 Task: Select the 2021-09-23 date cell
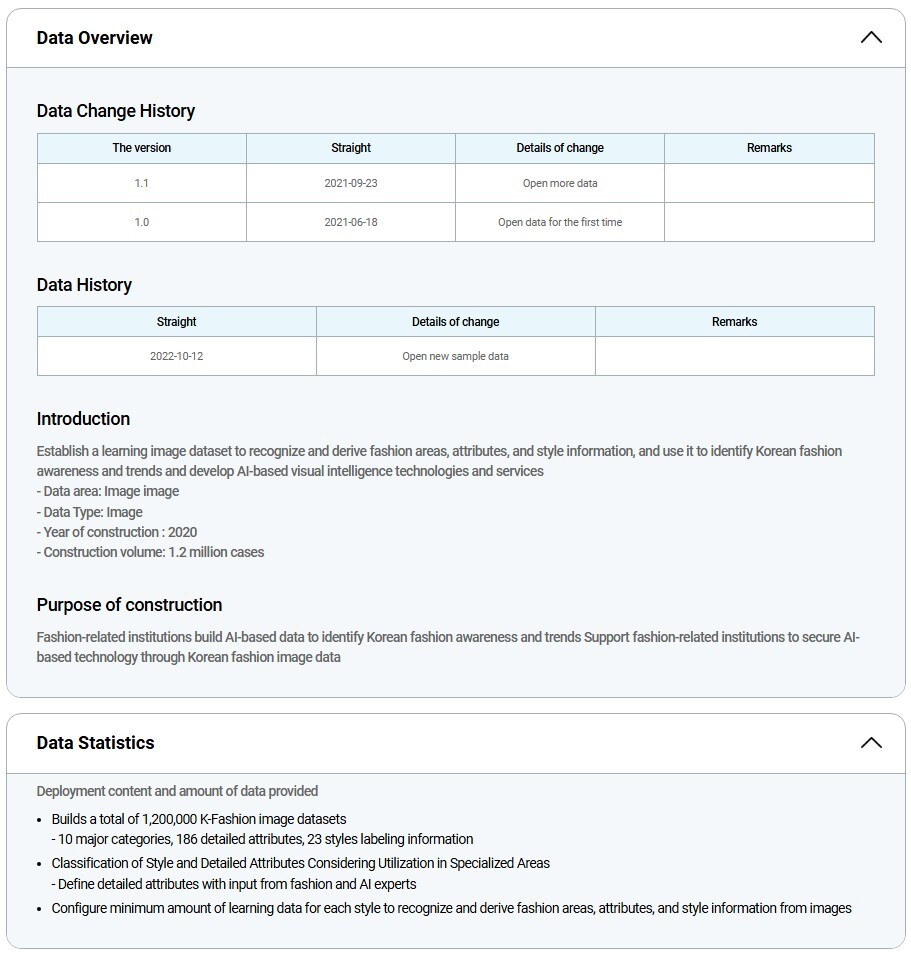(x=351, y=184)
